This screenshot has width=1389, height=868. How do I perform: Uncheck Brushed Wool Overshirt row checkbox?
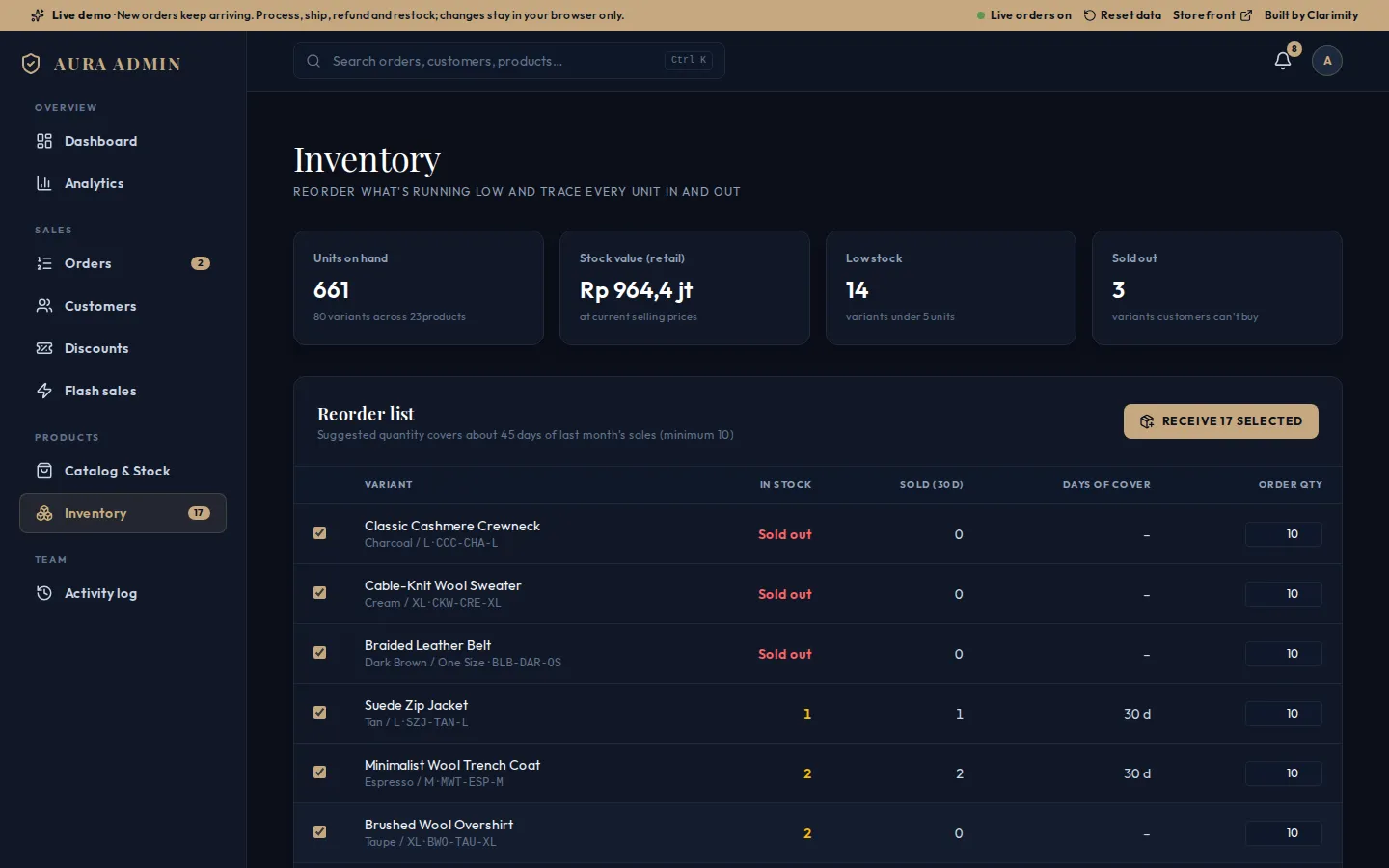pos(320,832)
